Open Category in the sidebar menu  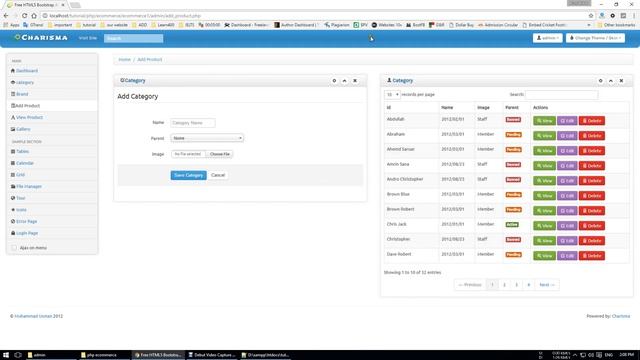(x=24, y=82)
